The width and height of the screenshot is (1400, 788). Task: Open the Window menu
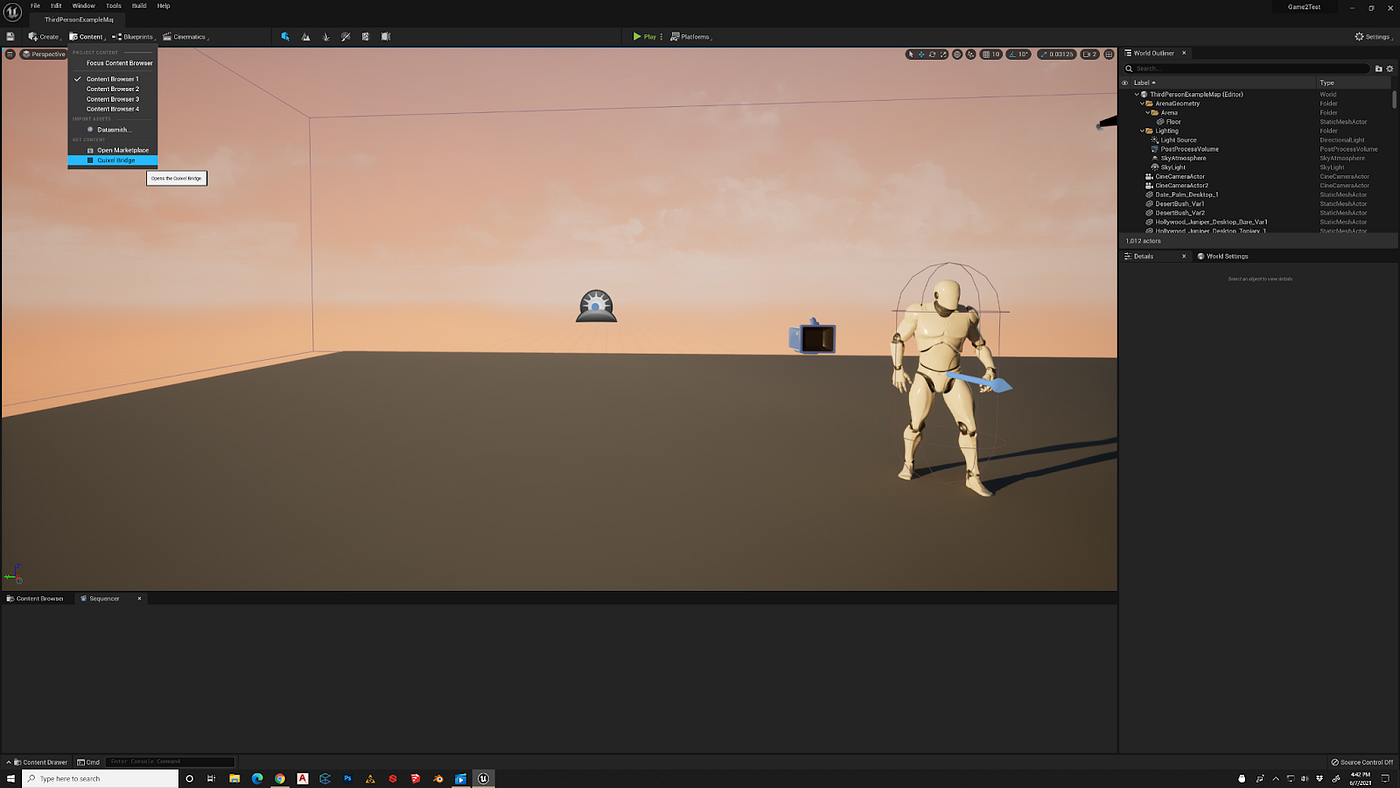(83, 6)
